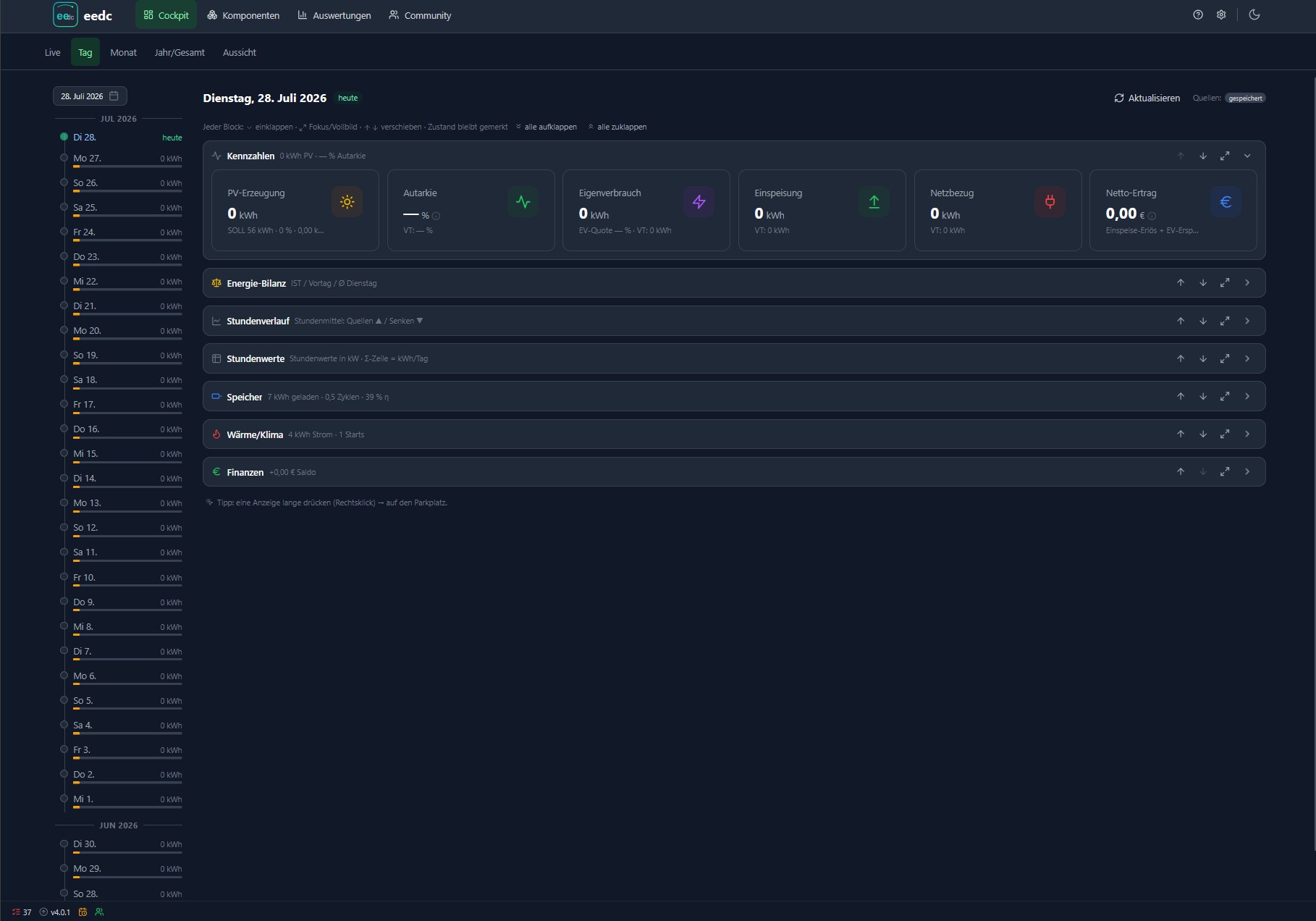The image size is (1316, 921).
Task: Move the Energie-Bilanz block up
Action: [x=1181, y=283]
